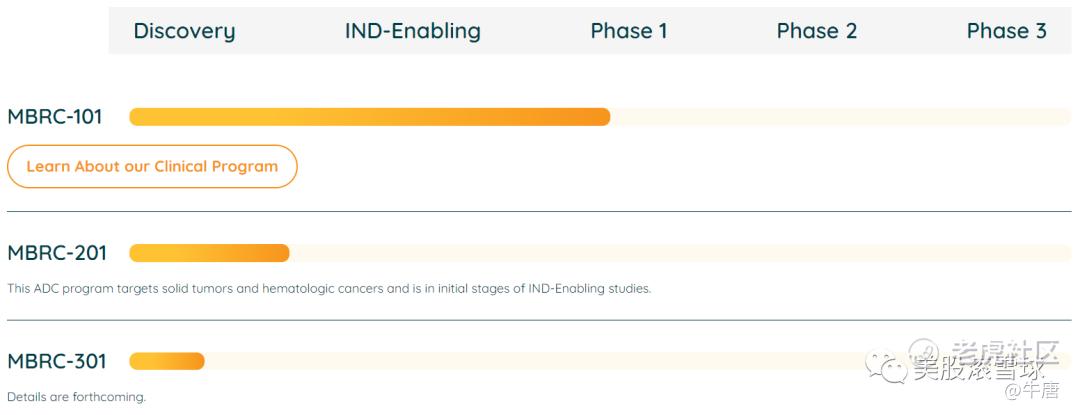The width and height of the screenshot is (1080, 415).
Task: Select the MBRC-301 program label
Action: point(57,361)
